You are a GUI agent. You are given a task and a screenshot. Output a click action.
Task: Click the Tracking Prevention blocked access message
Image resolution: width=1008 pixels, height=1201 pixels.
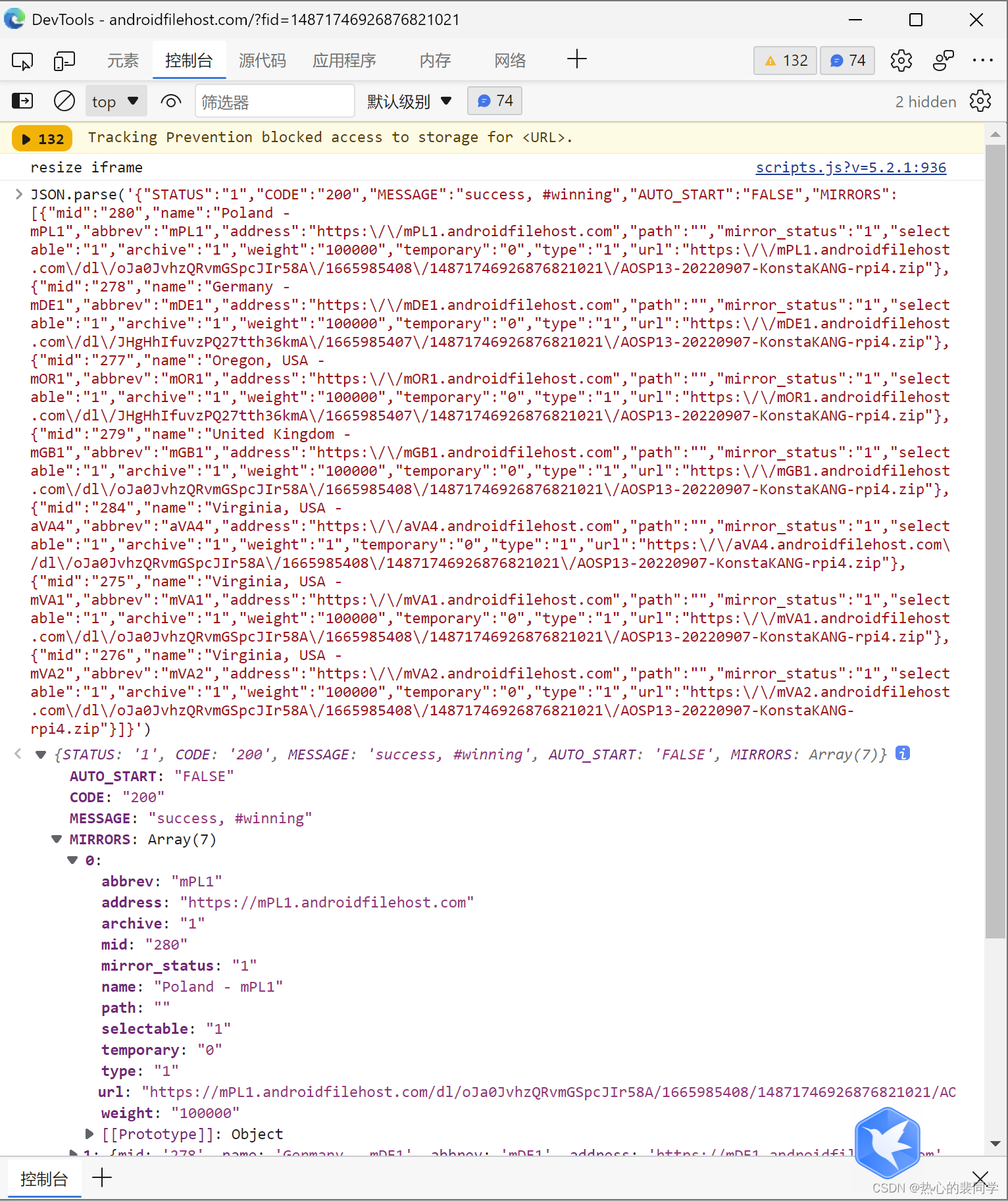coord(330,137)
